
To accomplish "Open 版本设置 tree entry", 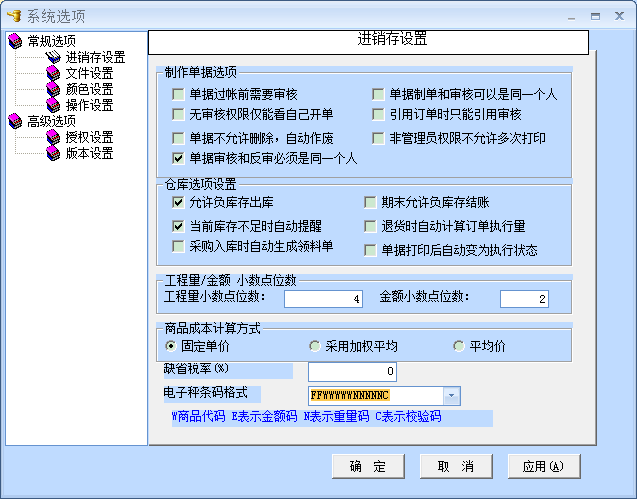I will [x=89, y=153].
